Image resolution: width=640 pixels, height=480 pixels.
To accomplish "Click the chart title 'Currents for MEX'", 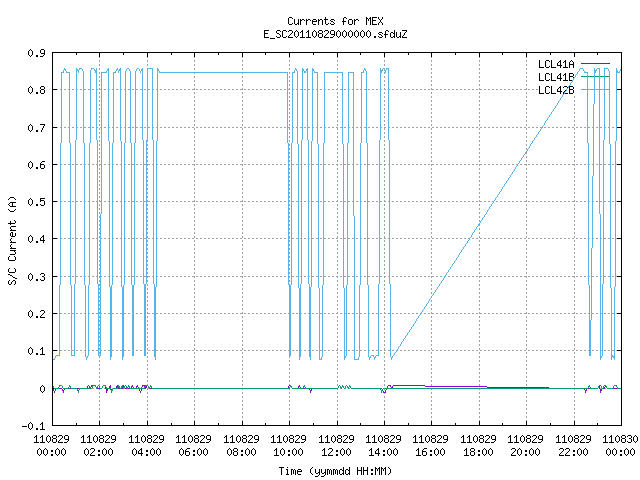I will click(x=335, y=21).
